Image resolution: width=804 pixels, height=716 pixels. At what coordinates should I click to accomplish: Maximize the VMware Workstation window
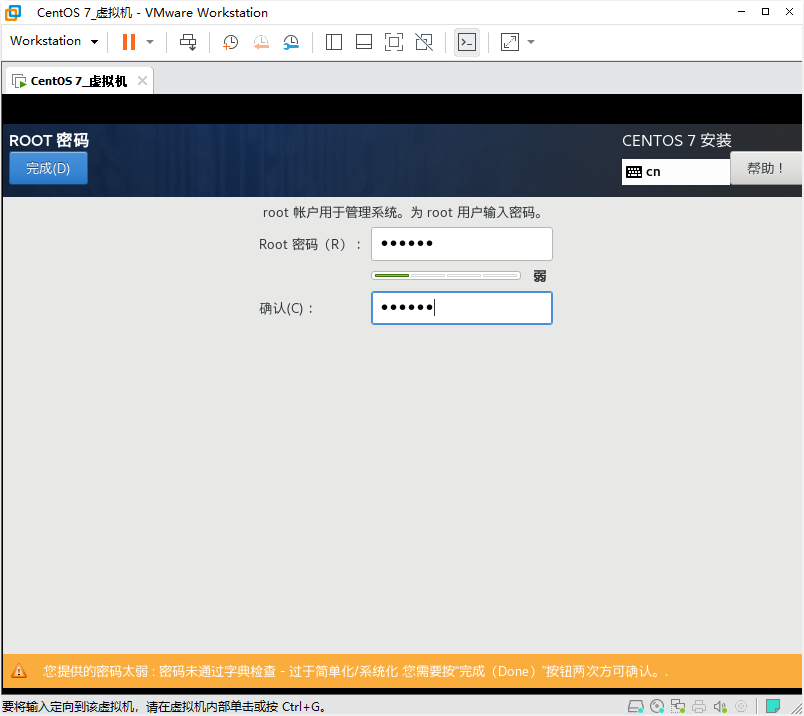point(766,11)
